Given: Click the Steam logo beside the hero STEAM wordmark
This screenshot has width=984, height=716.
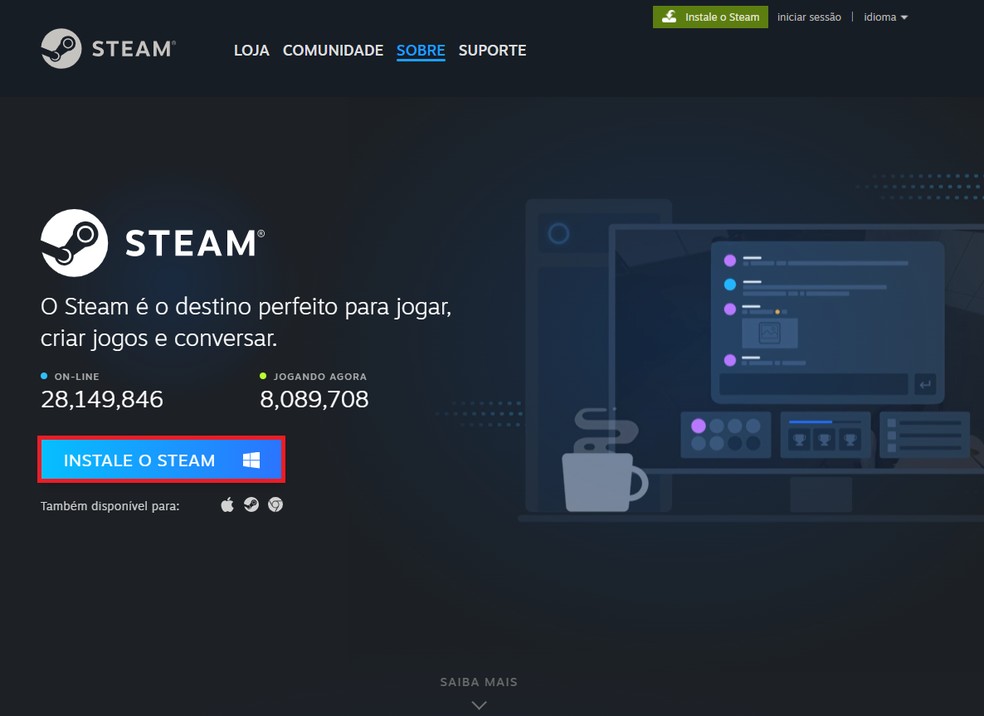Looking at the screenshot, I should pyautogui.click(x=73, y=242).
